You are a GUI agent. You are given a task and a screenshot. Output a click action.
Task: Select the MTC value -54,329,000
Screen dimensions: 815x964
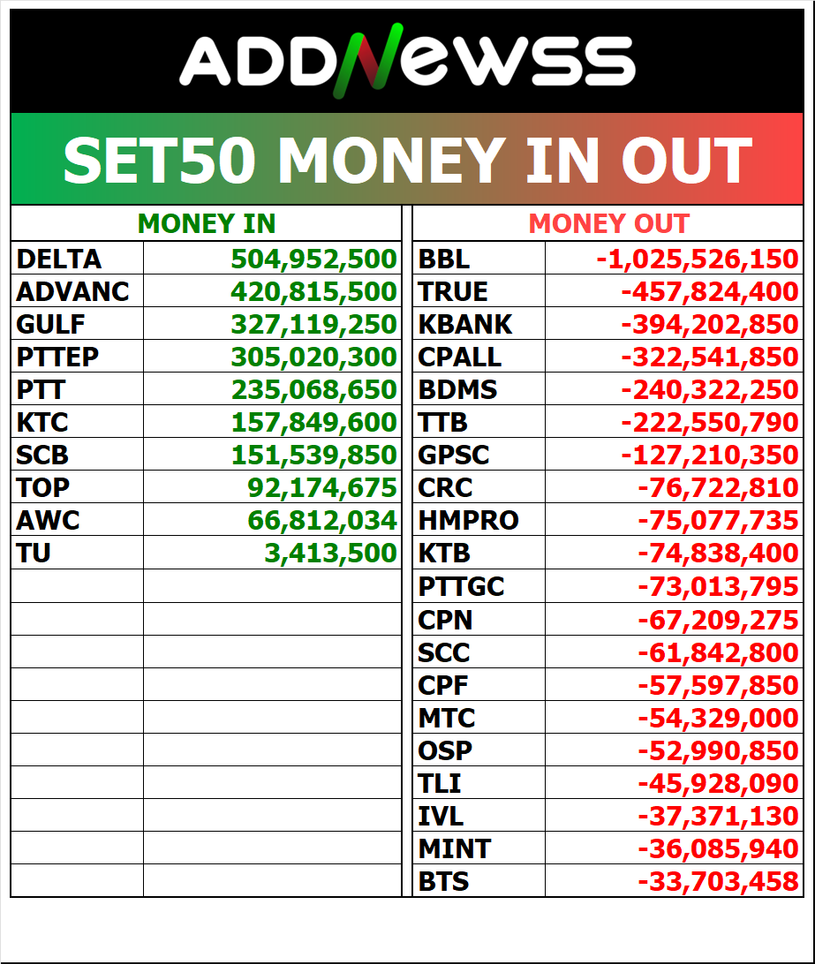pos(717,717)
